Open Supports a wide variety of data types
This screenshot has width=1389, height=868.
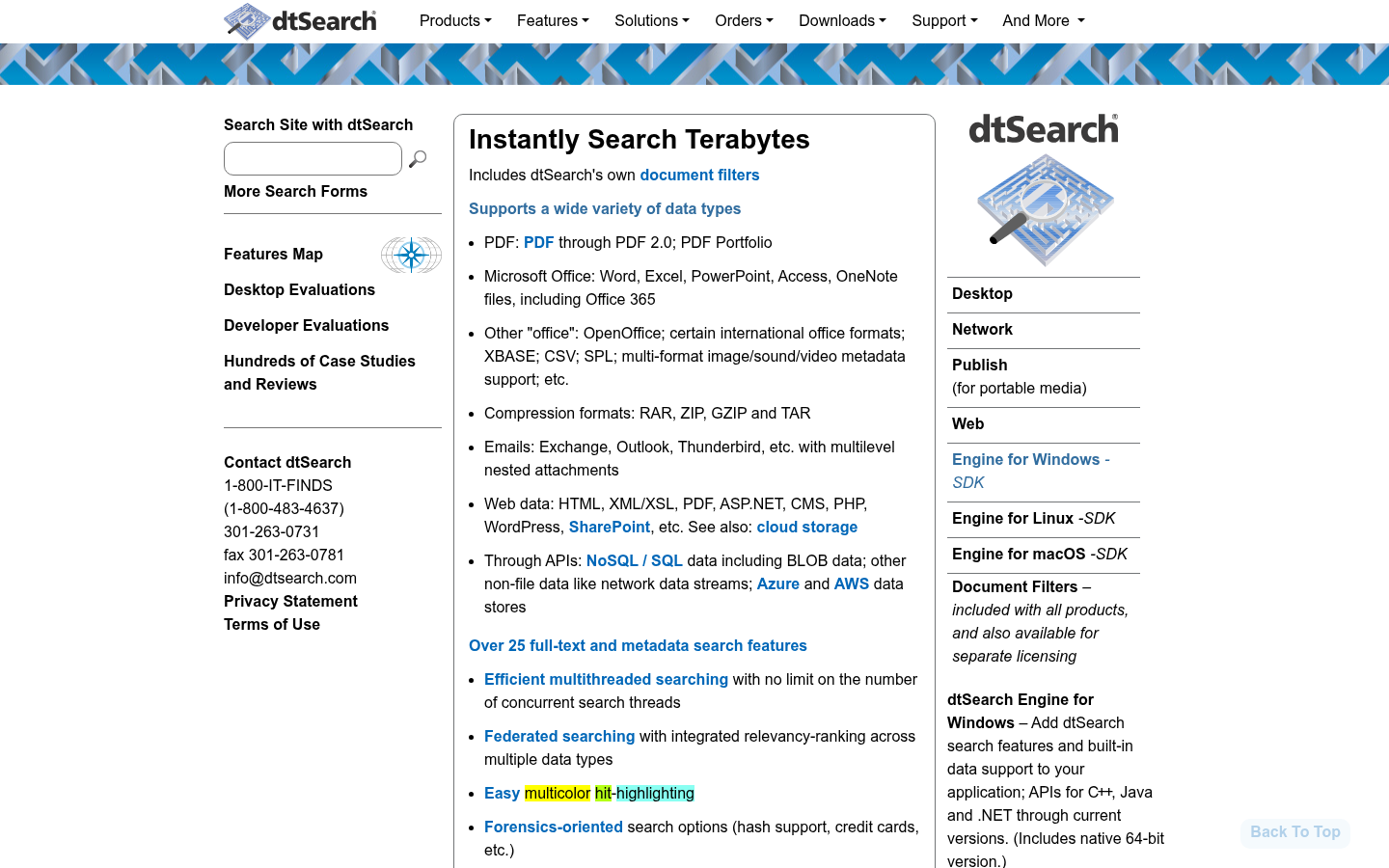605,208
